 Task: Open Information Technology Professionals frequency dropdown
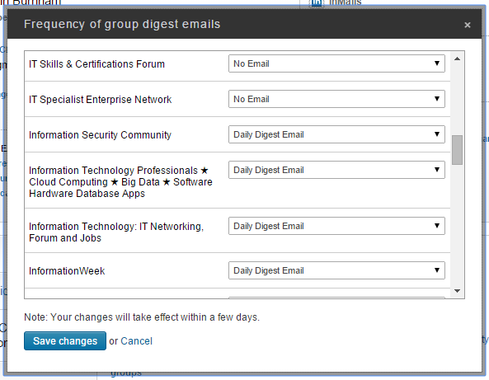336,170
